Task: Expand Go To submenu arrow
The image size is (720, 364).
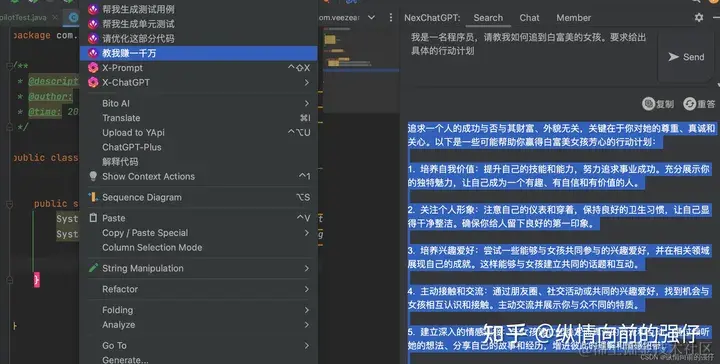Action: [307, 346]
